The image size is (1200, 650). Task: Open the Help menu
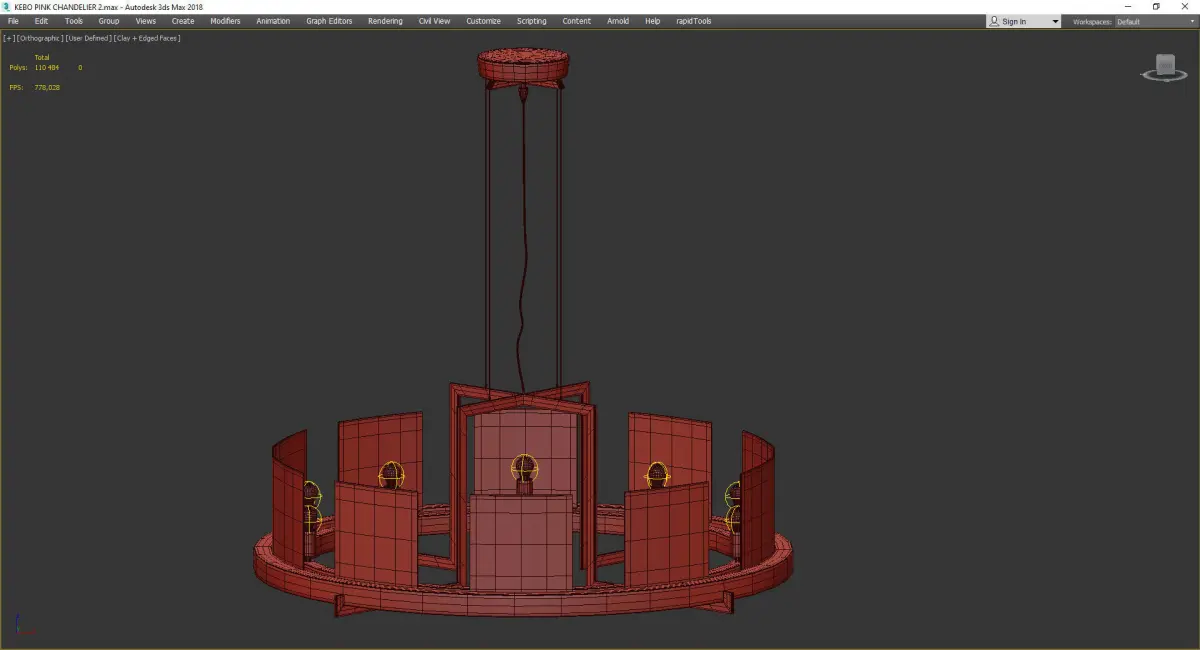coord(652,21)
